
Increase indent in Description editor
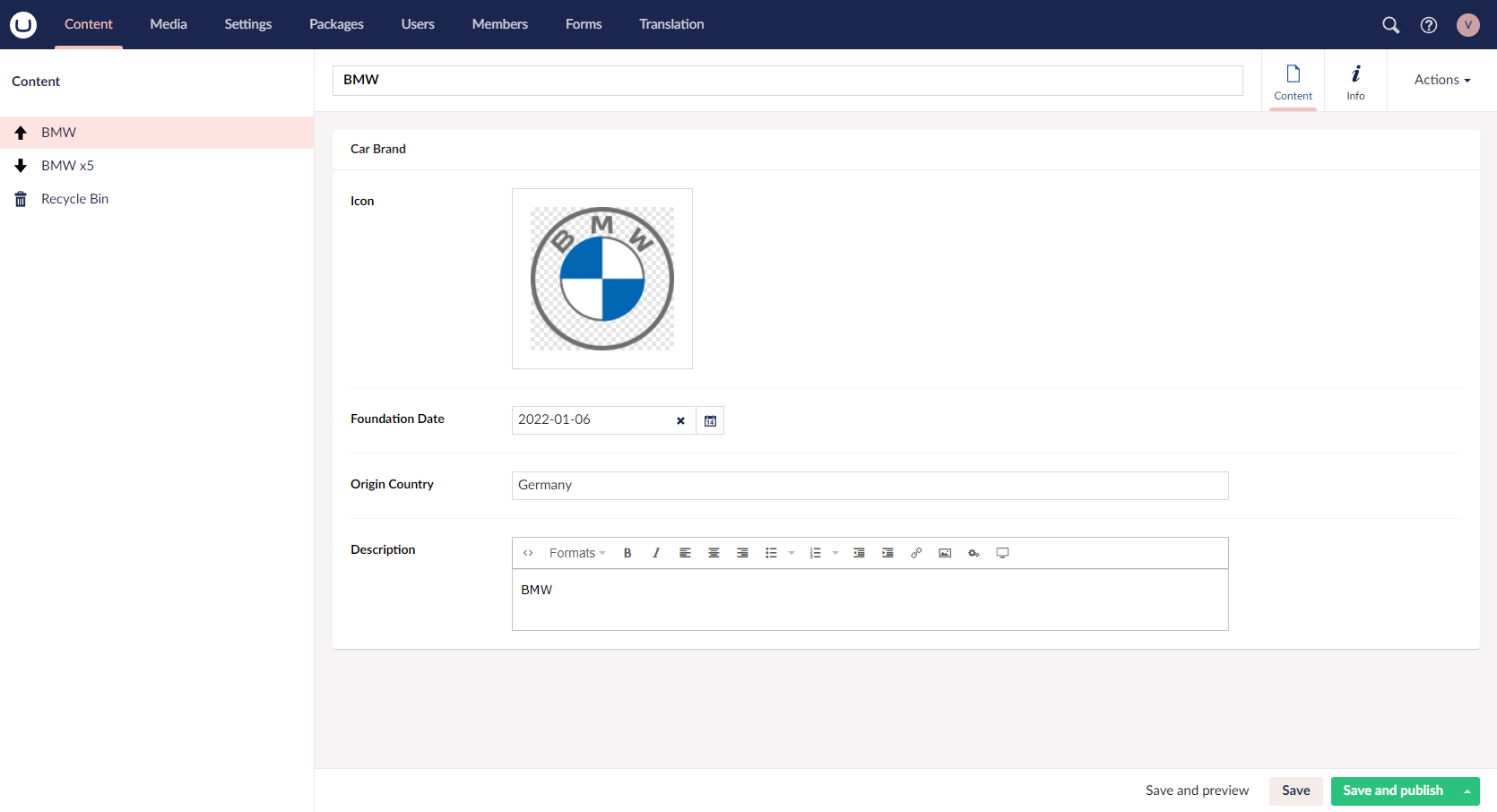pos(887,553)
